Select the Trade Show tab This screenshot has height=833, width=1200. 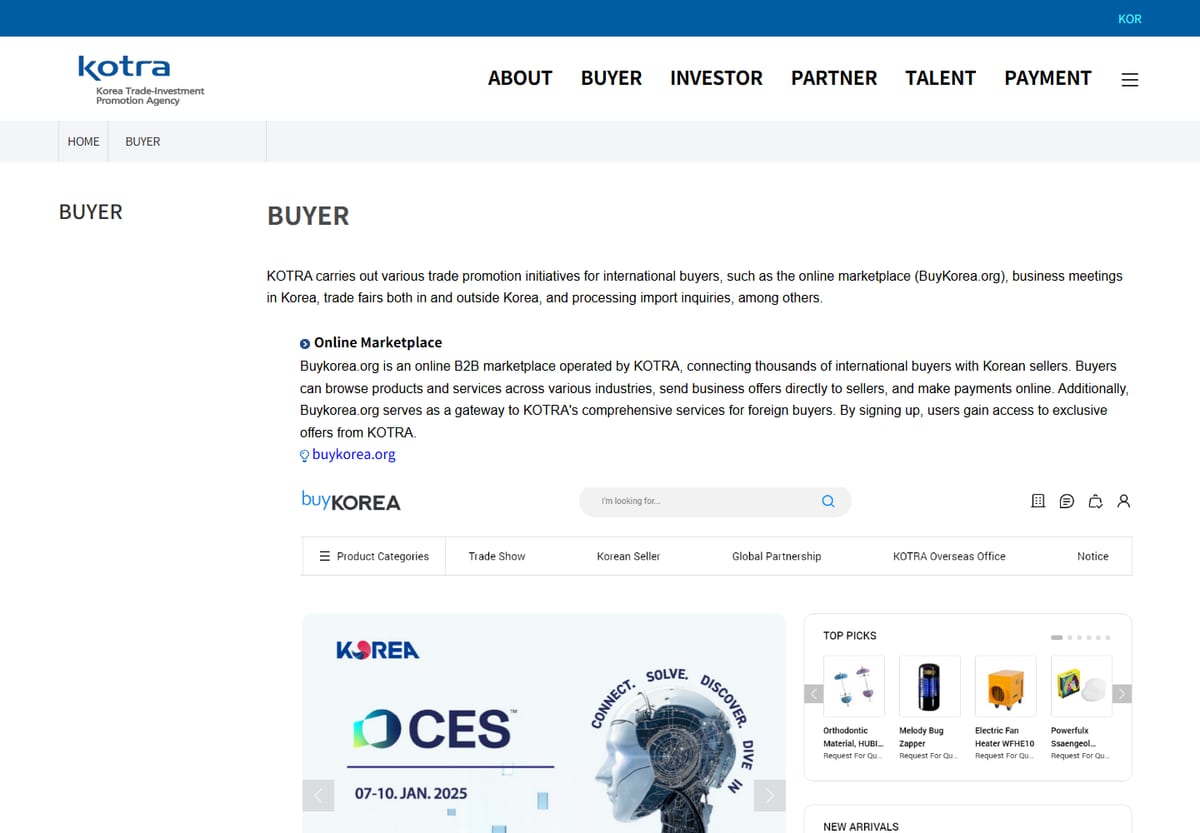pyautogui.click(x=497, y=556)
